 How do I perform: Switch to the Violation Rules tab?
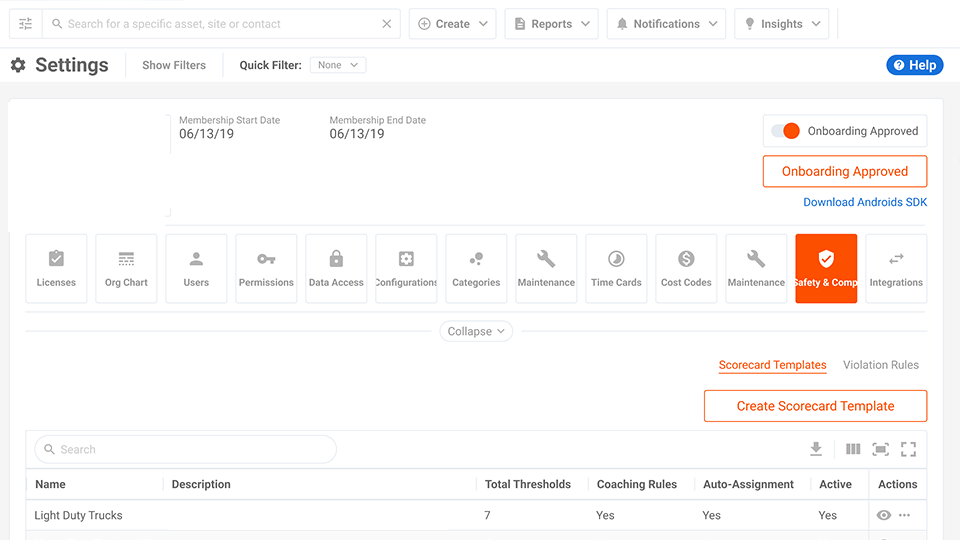click(880, 365)
